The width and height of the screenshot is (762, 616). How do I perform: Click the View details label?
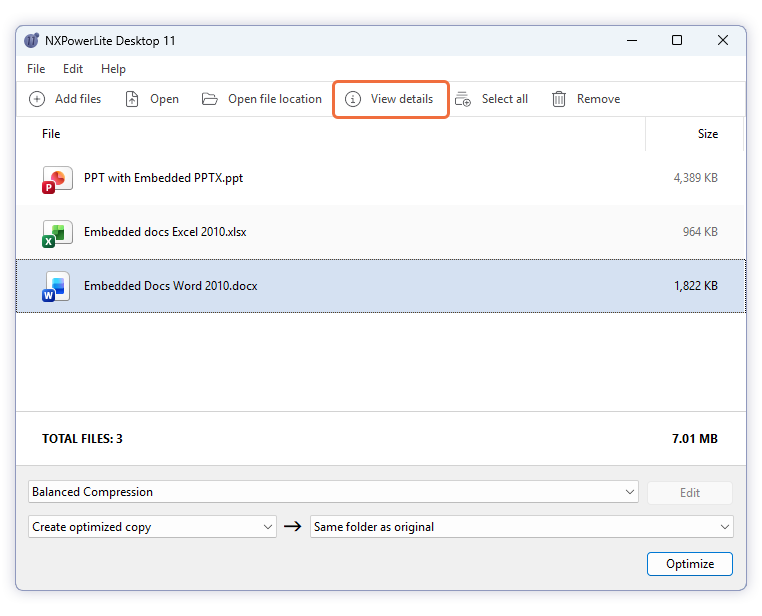pyautogui.click(x=402, y=99)
